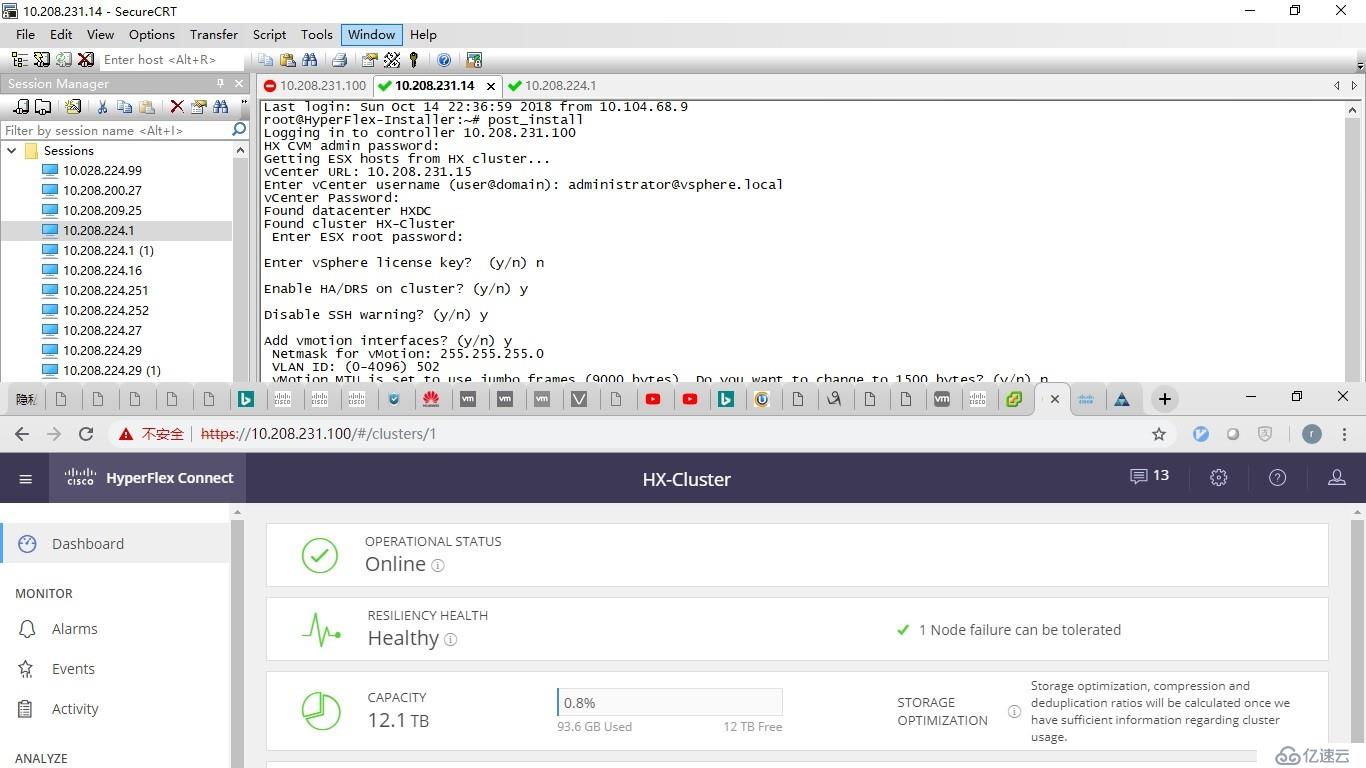Click the Properties icon in Session Manager toolbar
The image size is (1366, 768).
coord(198,106)
